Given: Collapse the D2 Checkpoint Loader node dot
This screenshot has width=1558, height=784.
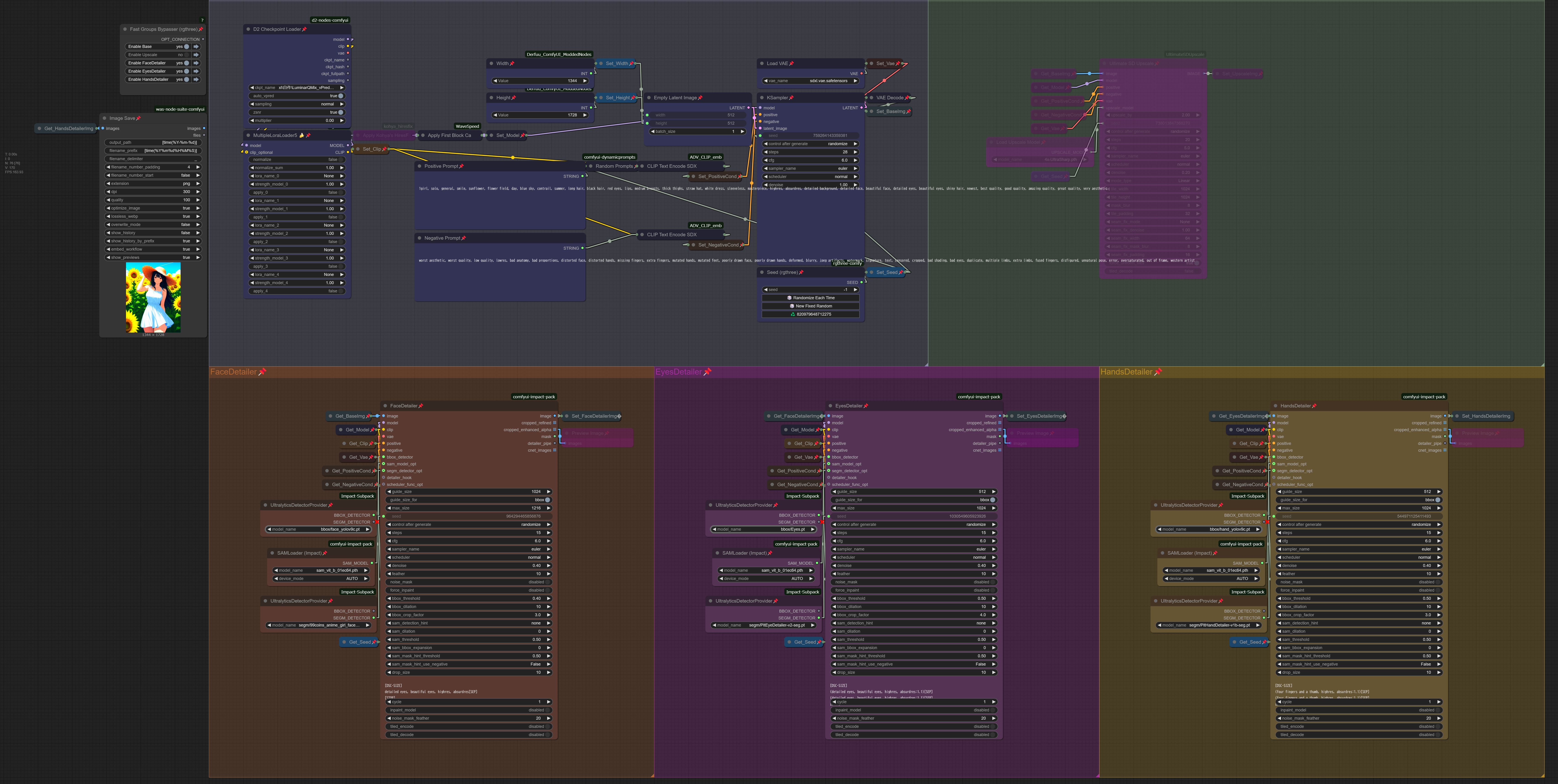Looking at the screenshot, I should [x=248, y=29].
